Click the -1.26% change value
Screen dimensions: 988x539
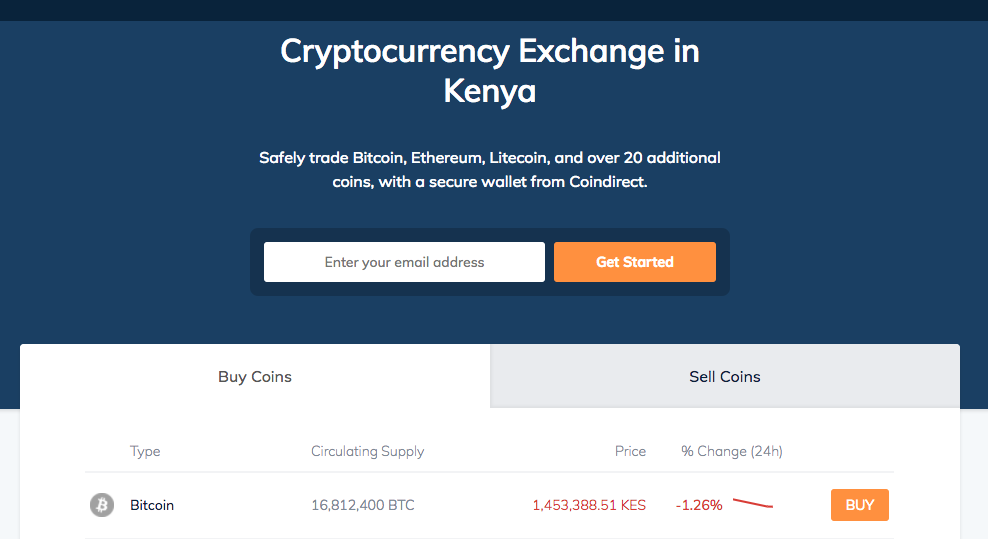[699, 505]
